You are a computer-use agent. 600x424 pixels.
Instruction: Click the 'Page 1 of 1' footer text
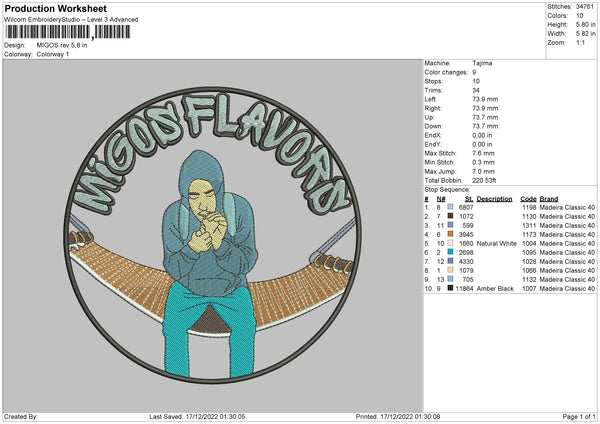point(579,416)
